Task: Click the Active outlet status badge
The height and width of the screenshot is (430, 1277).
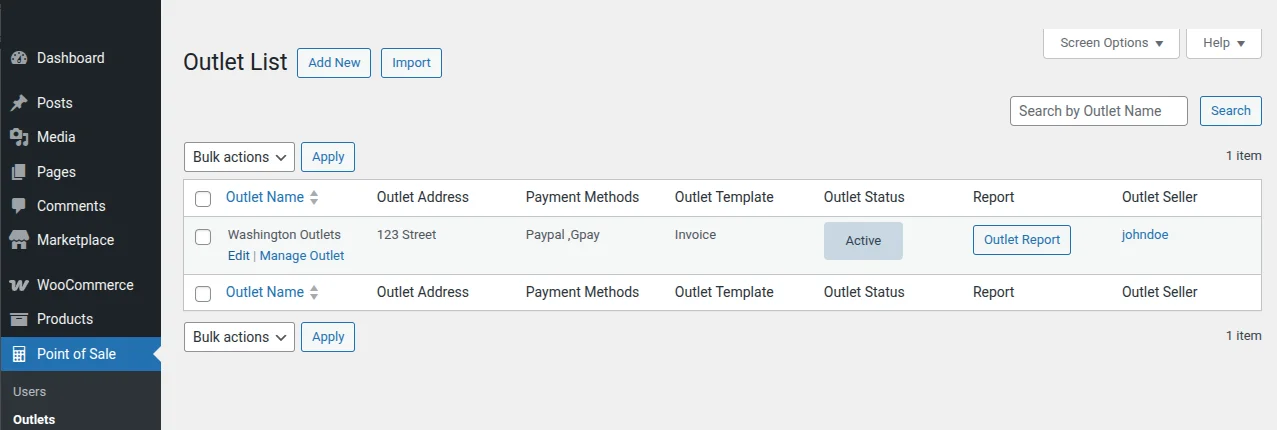Action: tap(863, 241)
